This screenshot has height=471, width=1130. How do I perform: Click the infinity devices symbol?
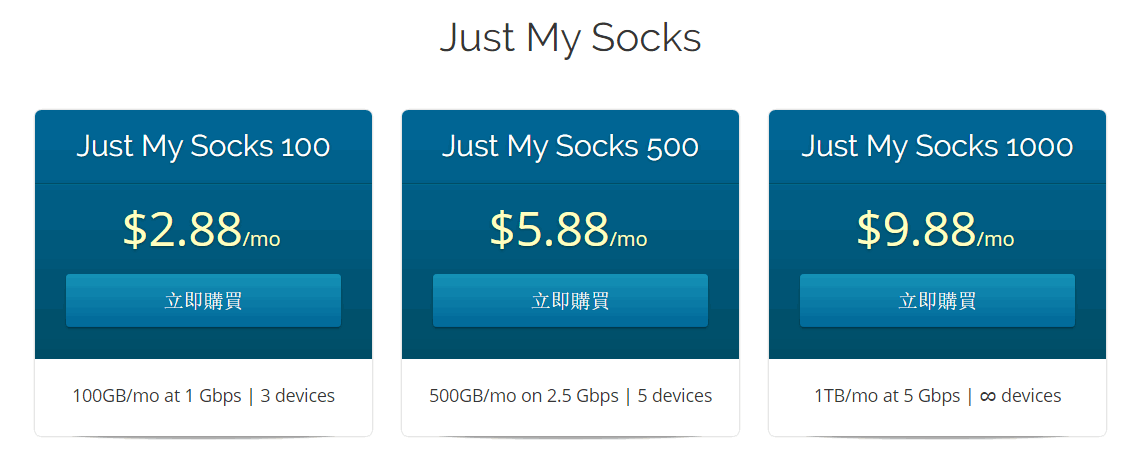coord(987,396)
